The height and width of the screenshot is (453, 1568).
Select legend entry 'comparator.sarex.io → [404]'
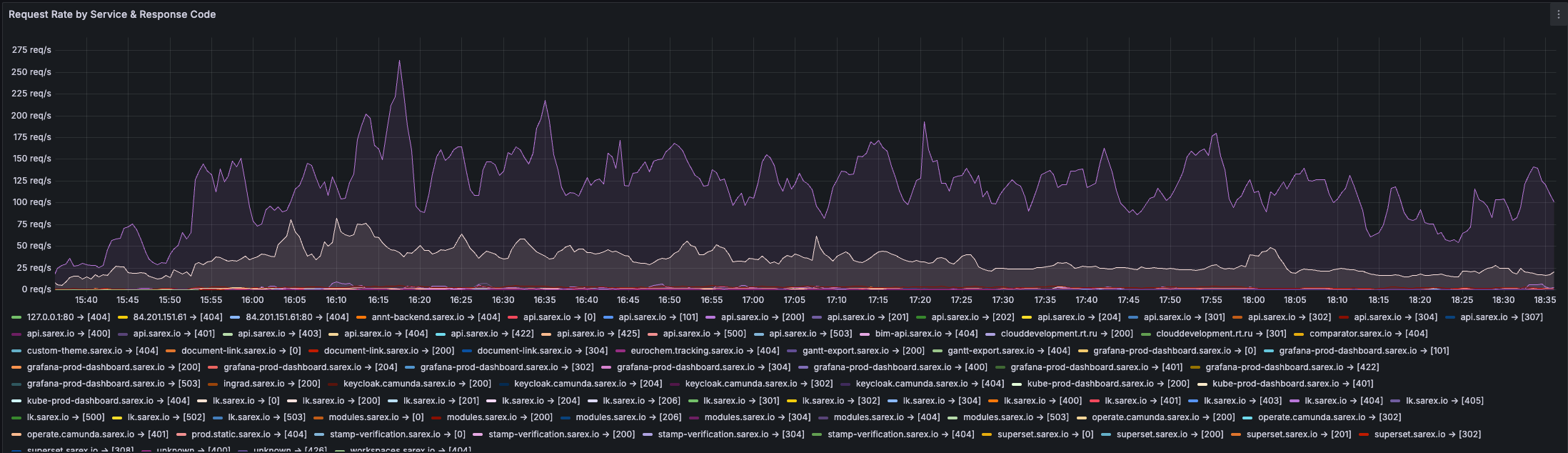point(1369,334)
